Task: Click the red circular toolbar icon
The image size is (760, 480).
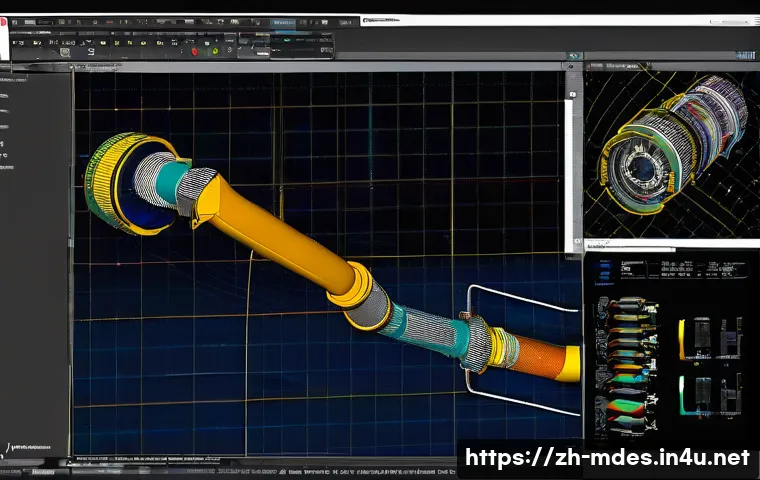Action: click(195, 51)
